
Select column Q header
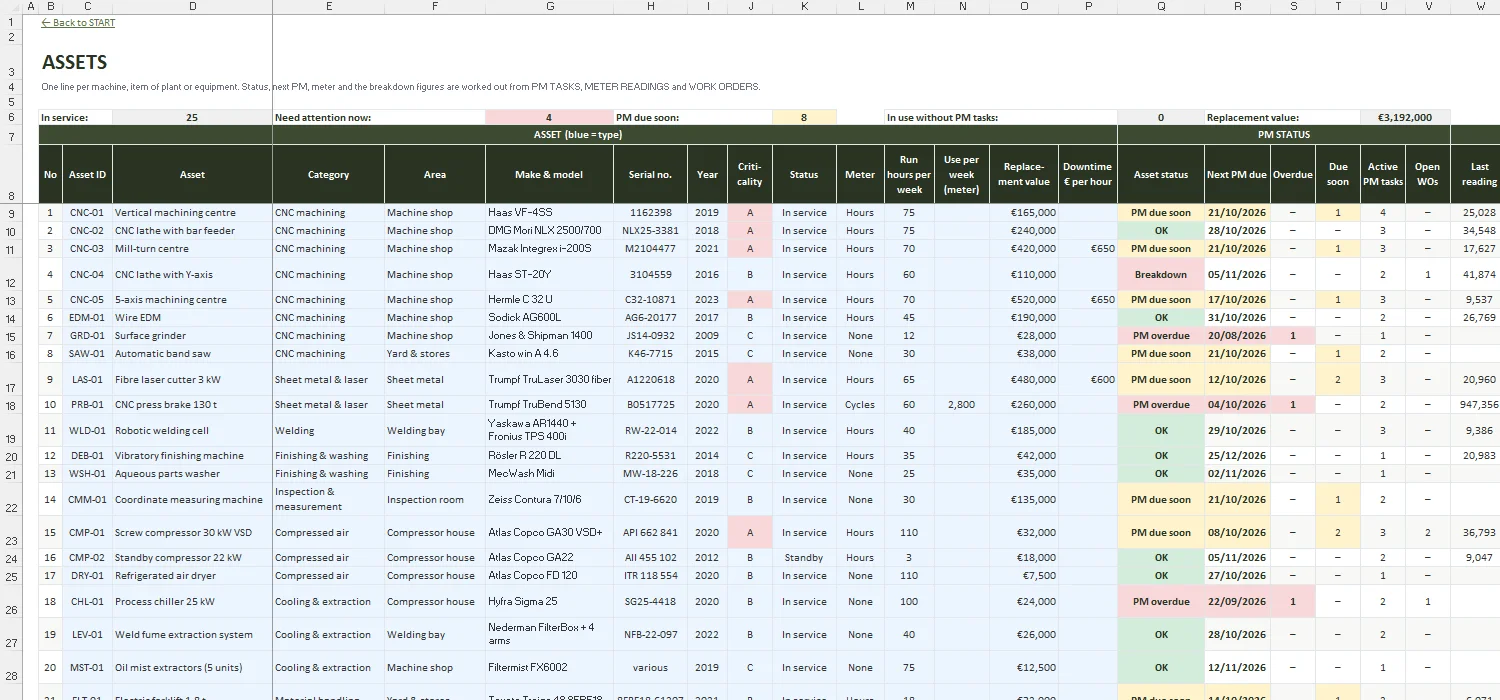tap(1161, 7)
